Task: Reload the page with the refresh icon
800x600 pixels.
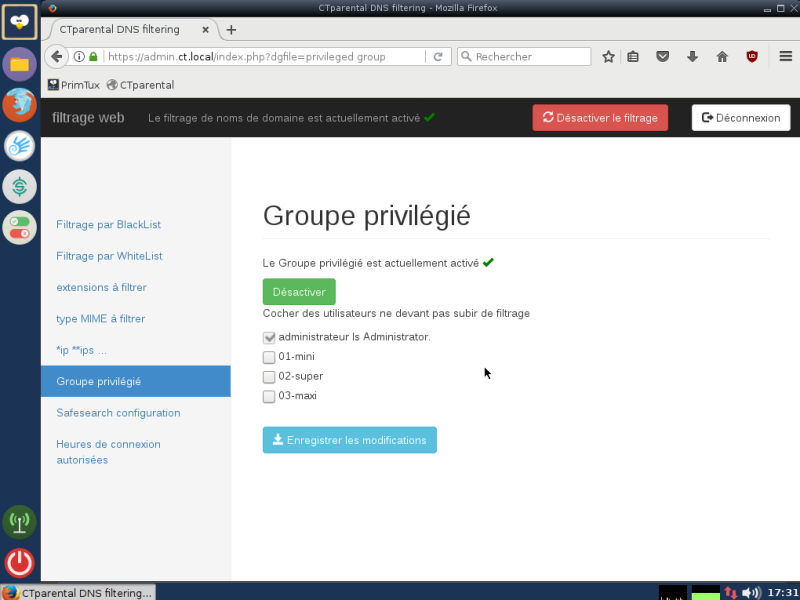Action: [438, 57]
